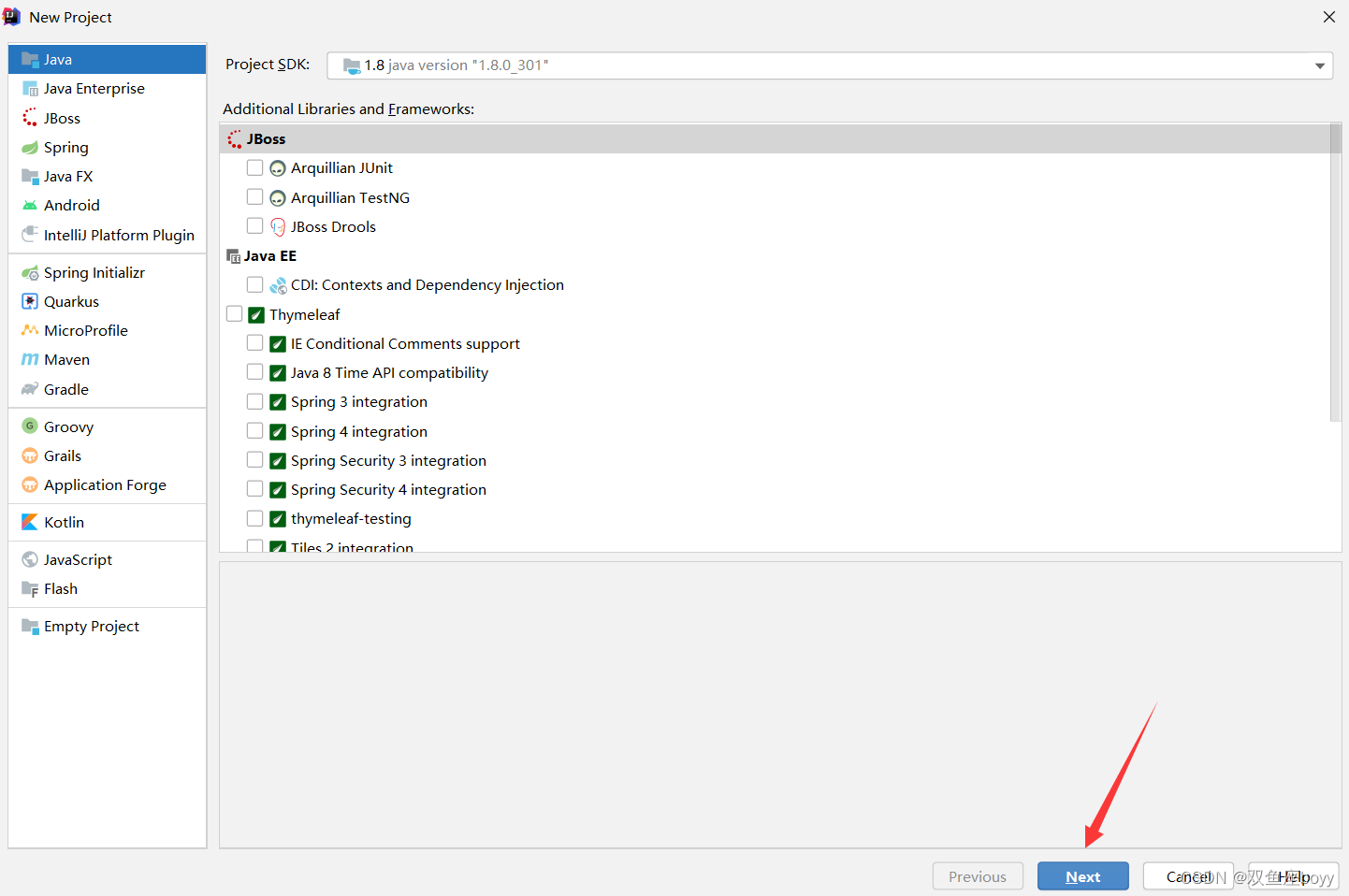Choose Gradle in the project list
The height and width of the screenshot is (896, 1349).
coord(108,389)
